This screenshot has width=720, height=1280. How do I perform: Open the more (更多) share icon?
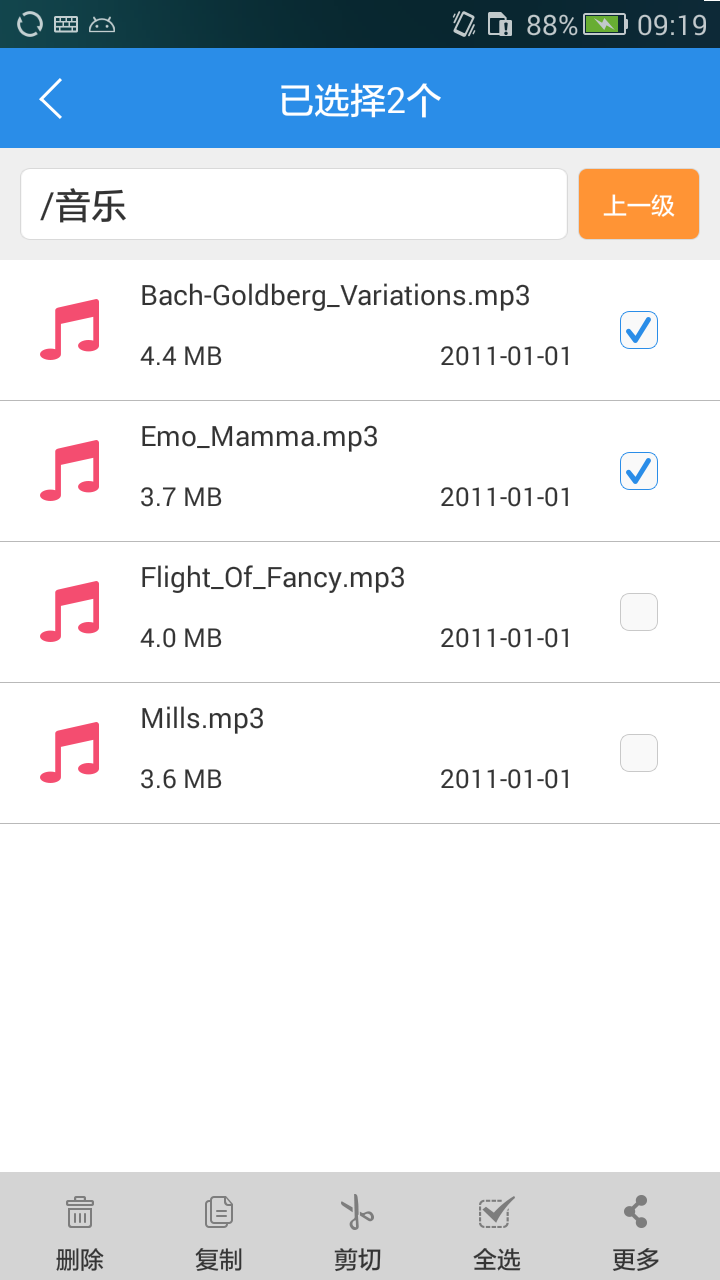[x=635, y=1212]
